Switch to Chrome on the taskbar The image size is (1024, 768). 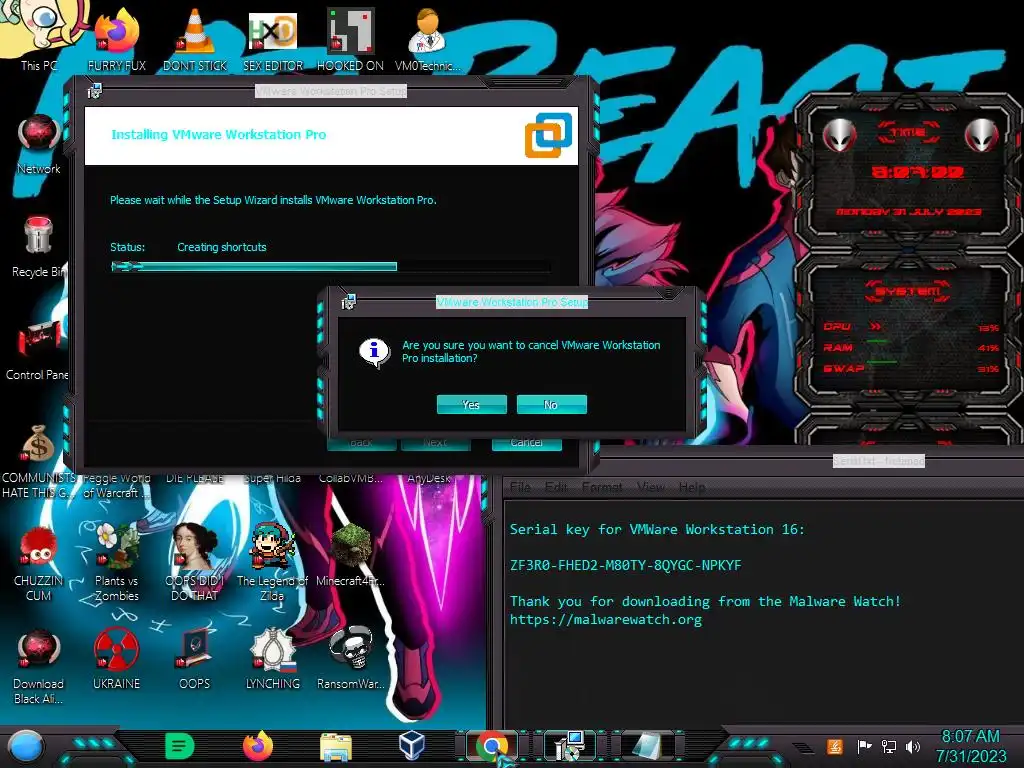tap(491, 746)
